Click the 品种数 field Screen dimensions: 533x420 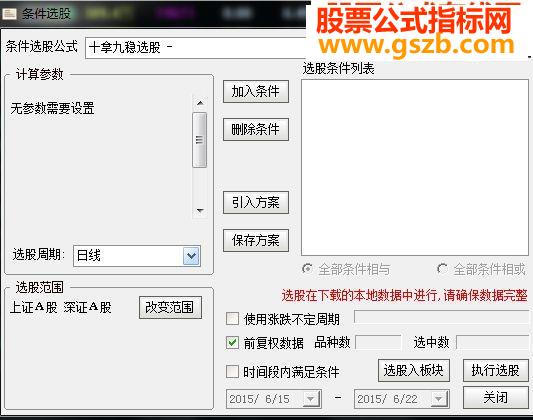pos(378,342)
